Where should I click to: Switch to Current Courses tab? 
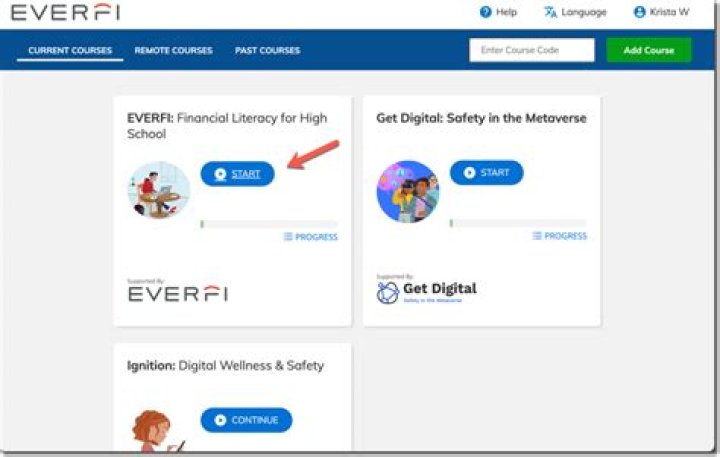pyautogui.click(x=70, y=51)
